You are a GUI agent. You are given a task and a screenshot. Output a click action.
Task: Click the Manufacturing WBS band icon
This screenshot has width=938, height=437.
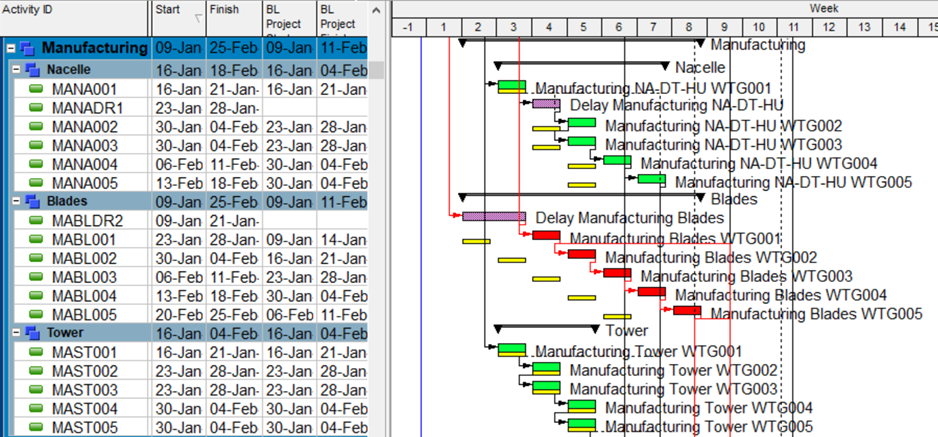tap(29, 48)
